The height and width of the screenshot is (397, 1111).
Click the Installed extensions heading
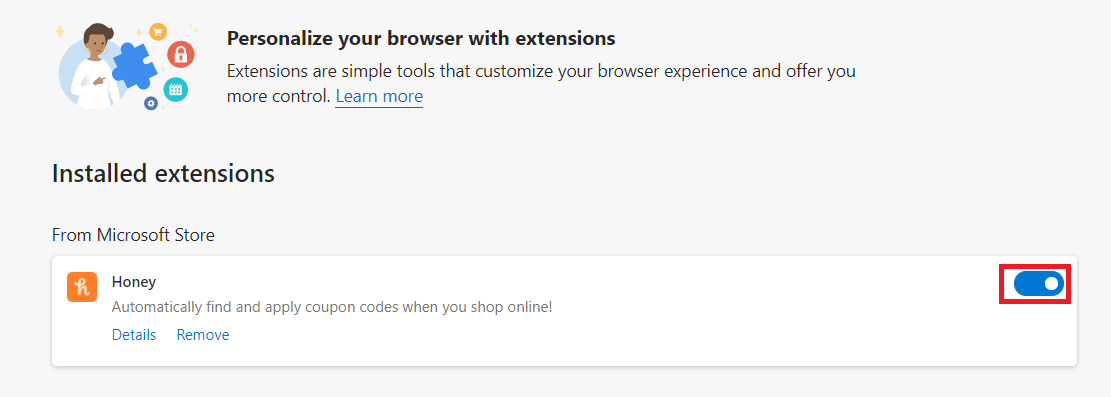[x=163, y=173]
